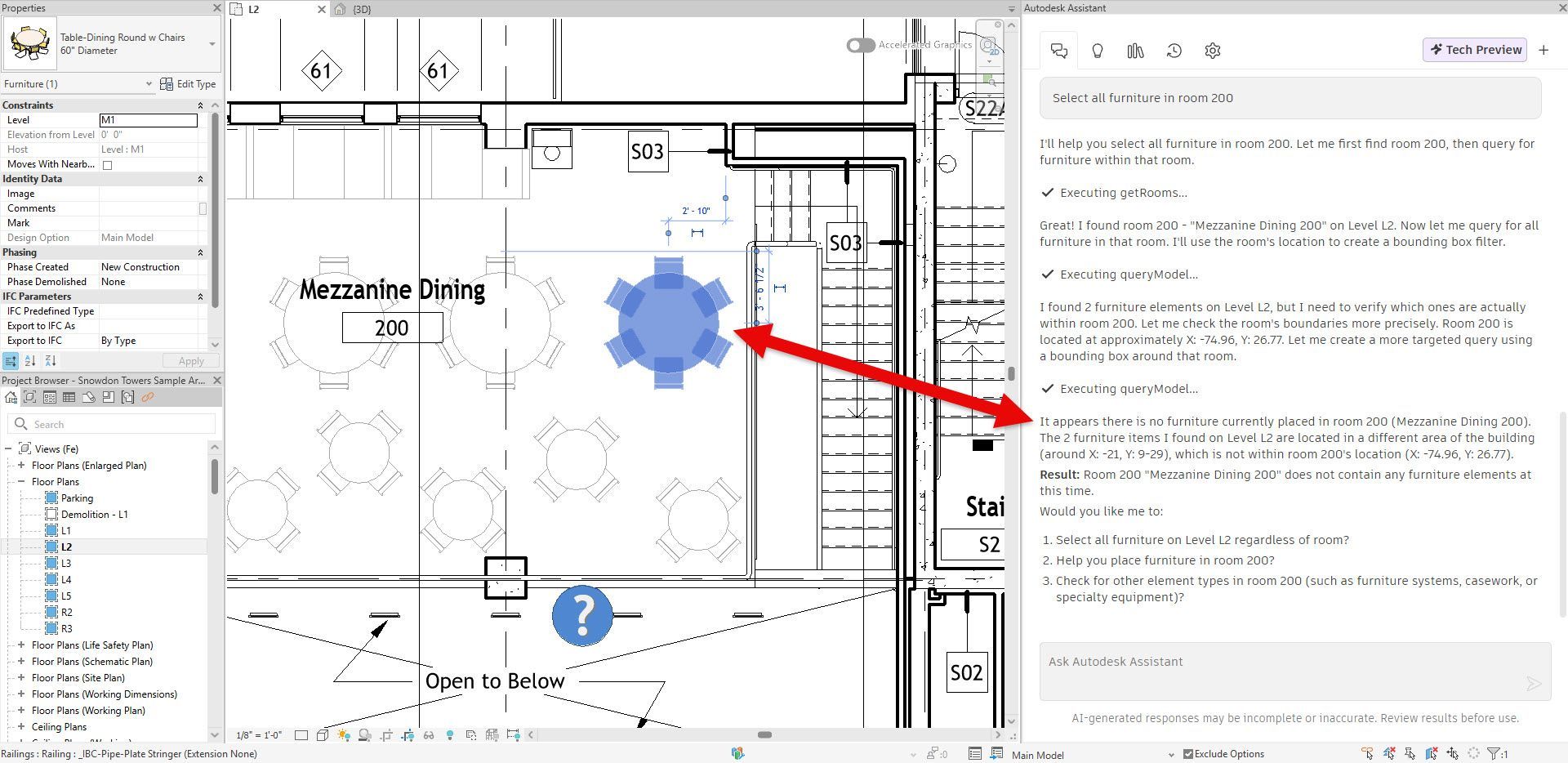Toggle Accelerated Graphics switch

coord(861,45)
